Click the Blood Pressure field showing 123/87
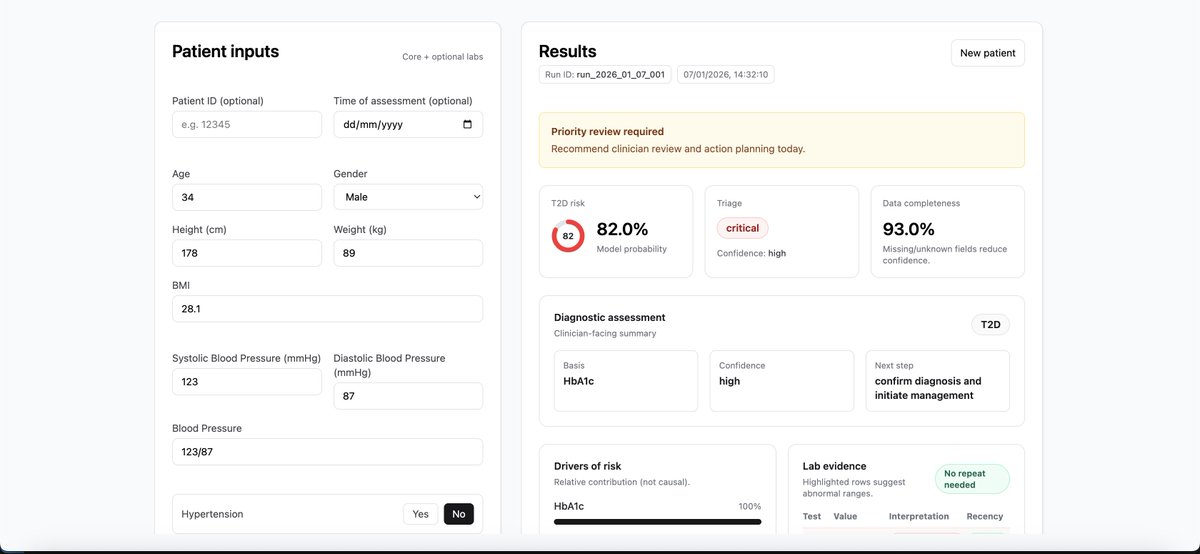The image size is (1200, 554). pos(327,452)
